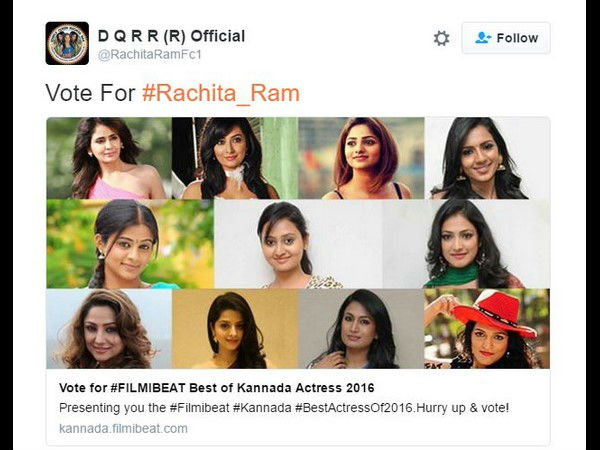Screen dimensions: 600x450
Task: Open the D Q R R (R) Official account name
Action: coord(171,36)
